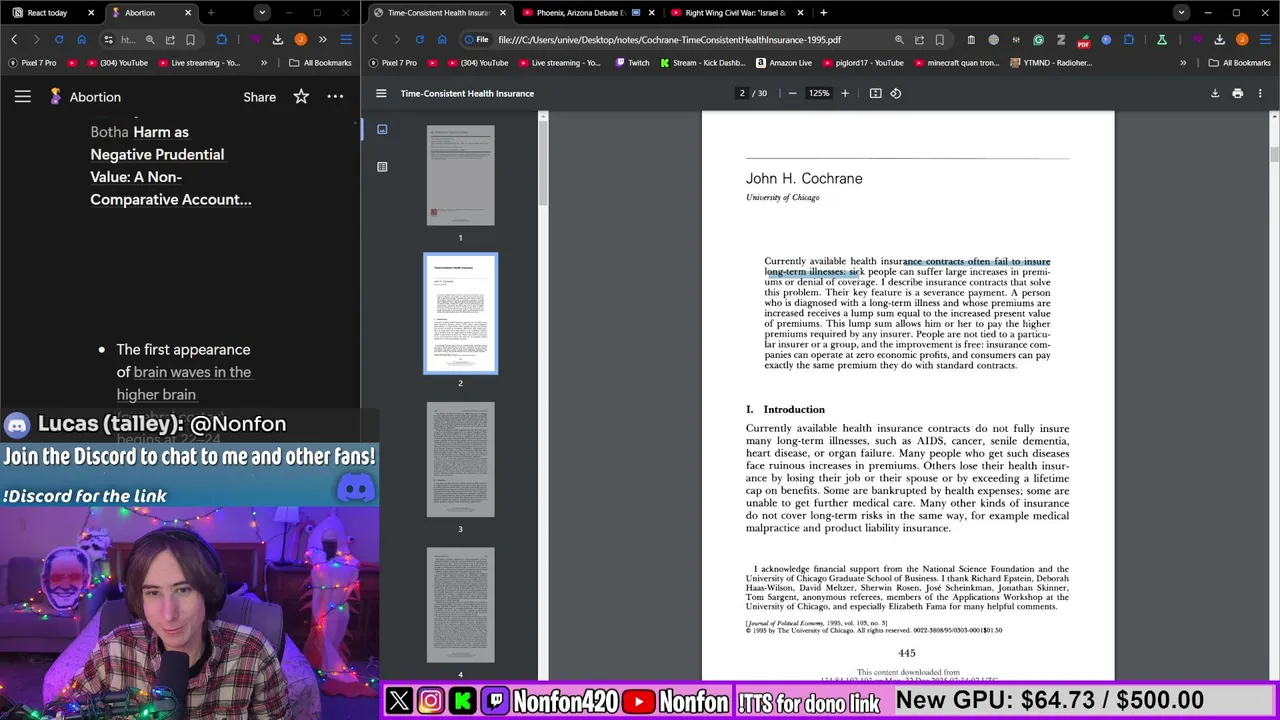
Task: Open the PDF viewer sidebar menu icon
Action: pyautogui.click(x=381, y=93)
